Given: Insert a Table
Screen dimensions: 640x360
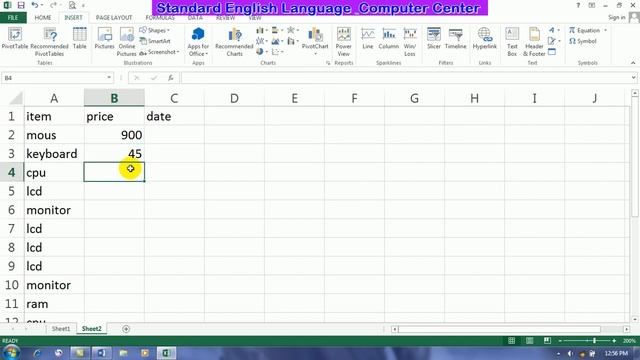Looking at the screenshot, I should [x=80, y=39].
